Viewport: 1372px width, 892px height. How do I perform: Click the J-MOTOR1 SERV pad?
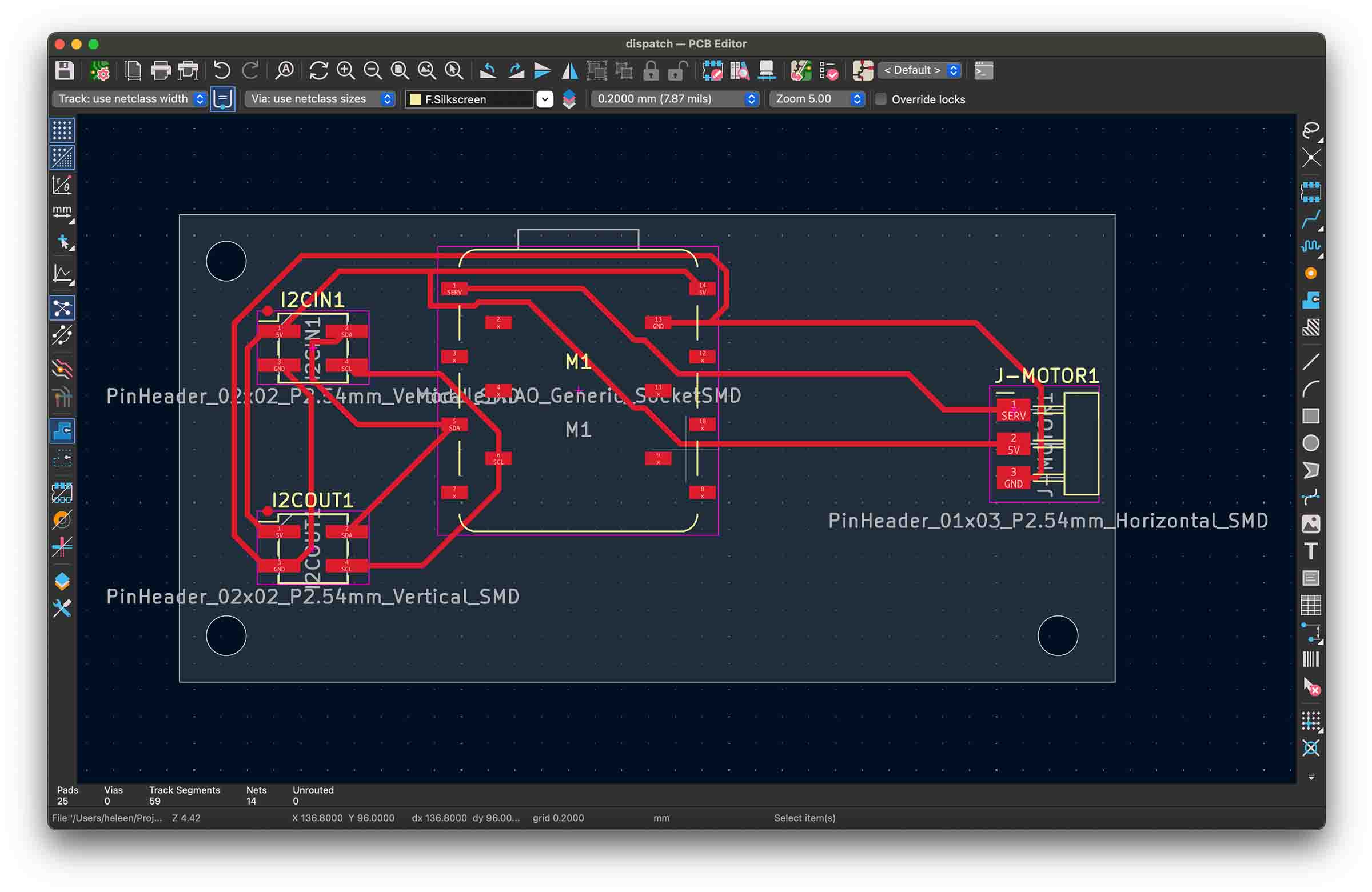[x=1013, y=410]
